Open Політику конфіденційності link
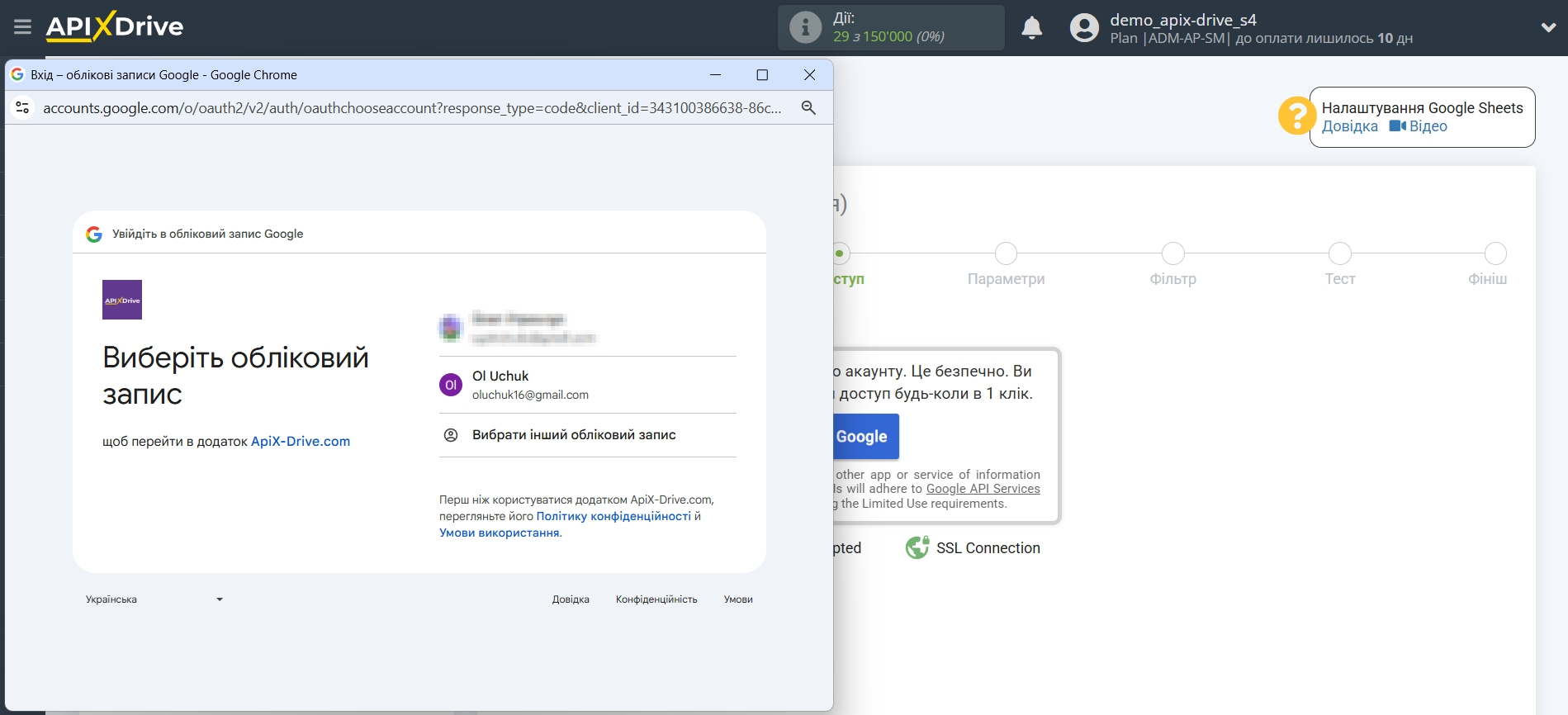This screenshot has width=1568, height=715. 613,516
